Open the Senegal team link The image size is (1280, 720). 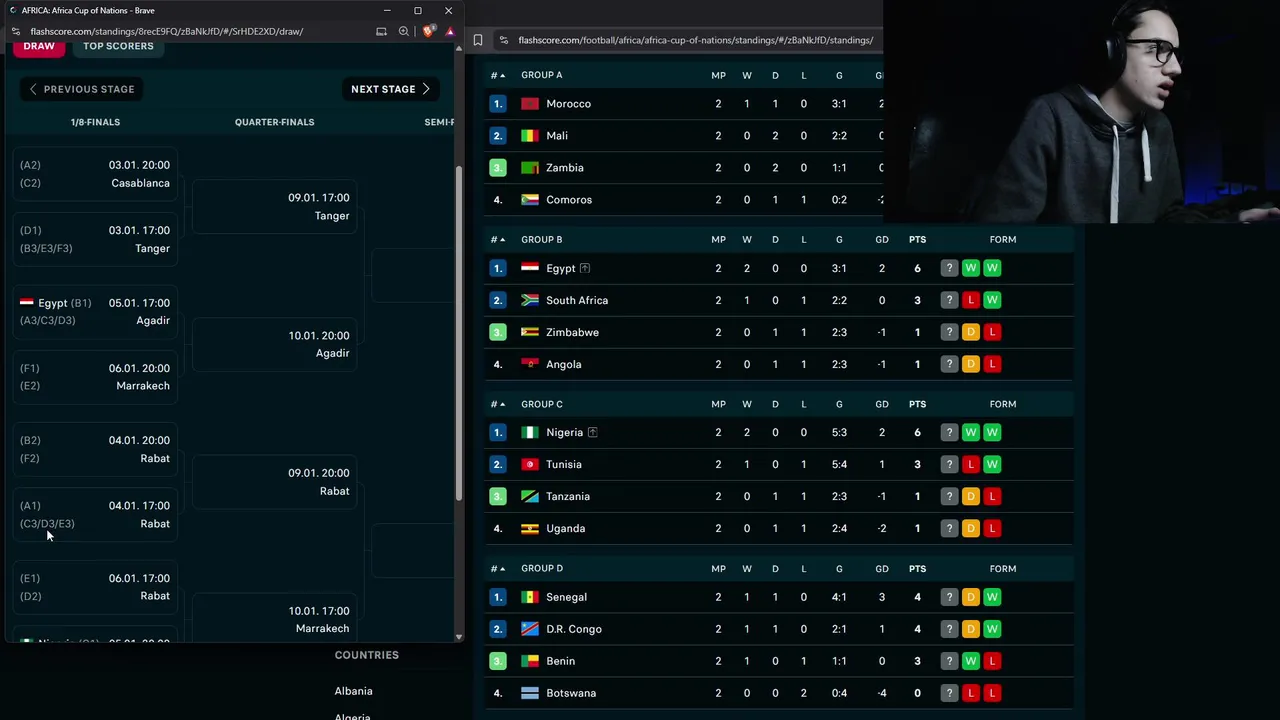[x=566, y=597]
